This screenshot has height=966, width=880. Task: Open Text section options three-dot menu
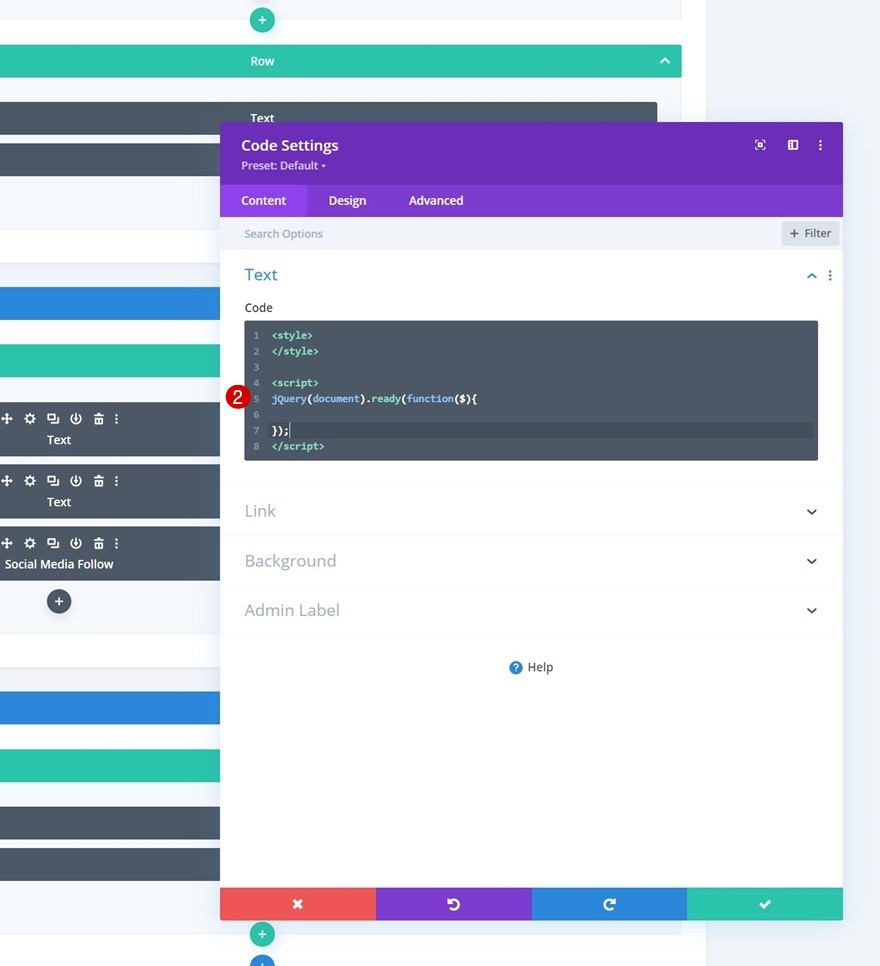click(830, 275)
